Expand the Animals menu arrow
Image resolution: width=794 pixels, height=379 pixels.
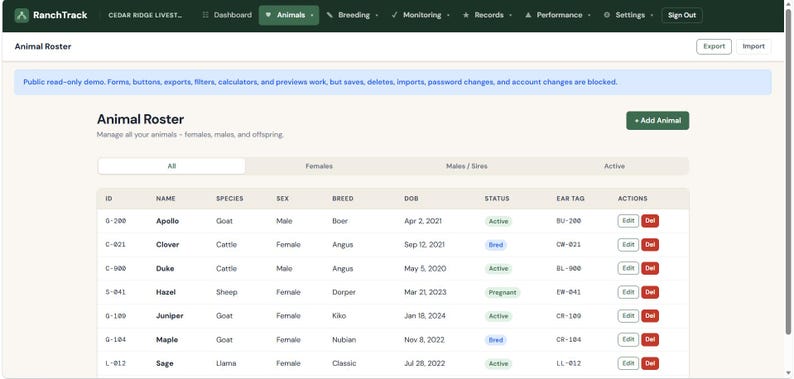coord(312,16)
